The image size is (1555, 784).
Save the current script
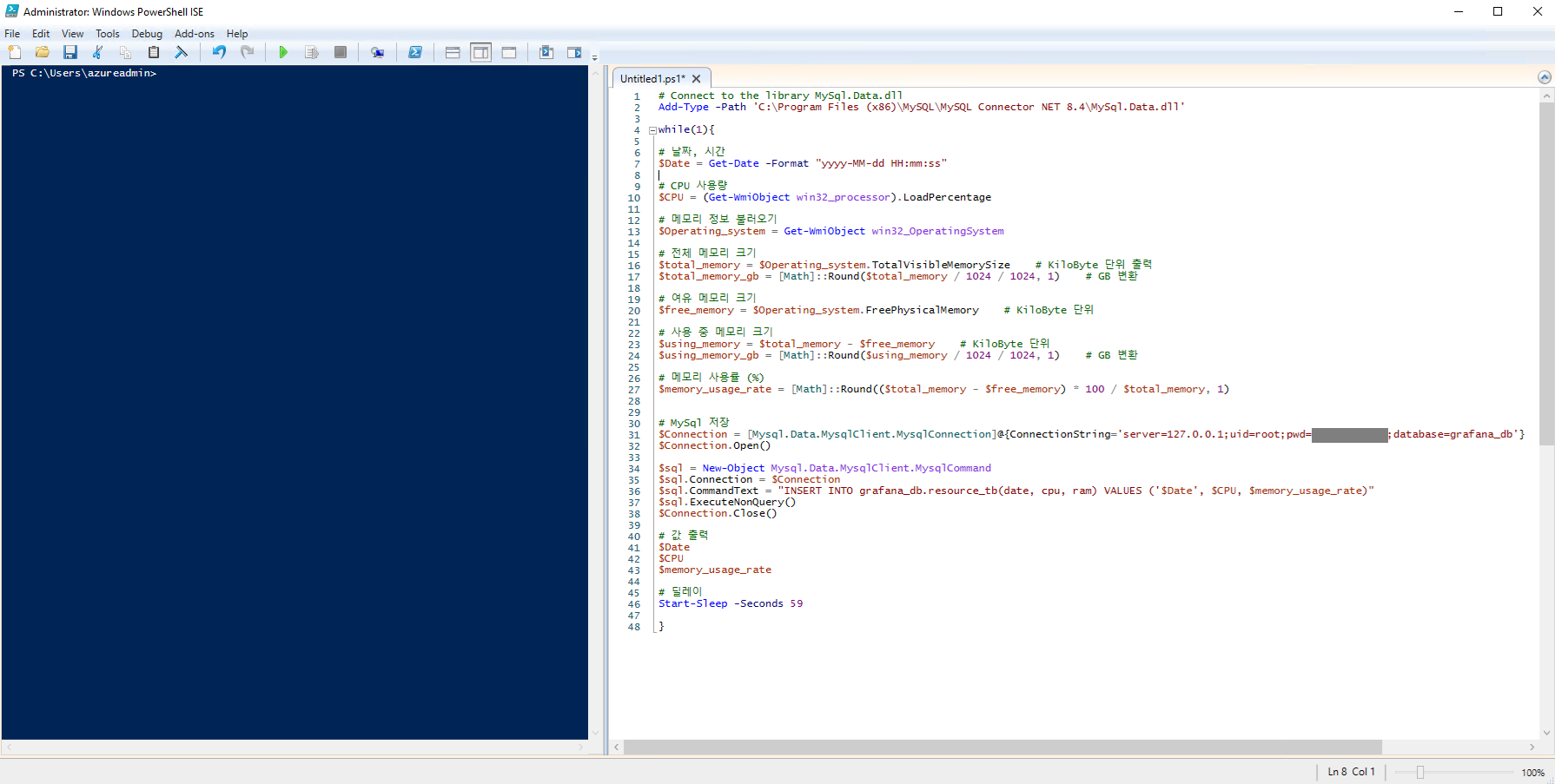point(70,53)
